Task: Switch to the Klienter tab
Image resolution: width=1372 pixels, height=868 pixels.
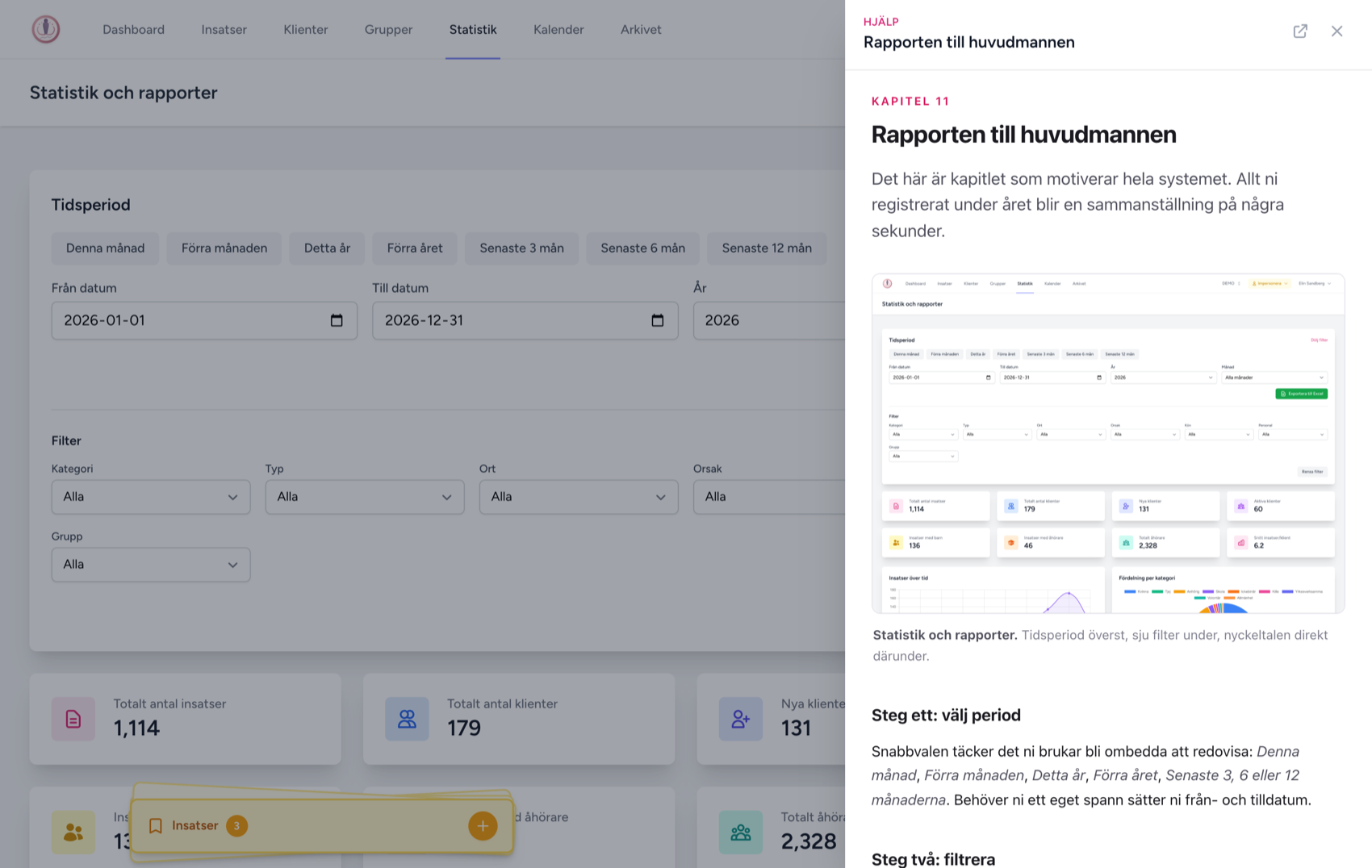Action: 306,30
